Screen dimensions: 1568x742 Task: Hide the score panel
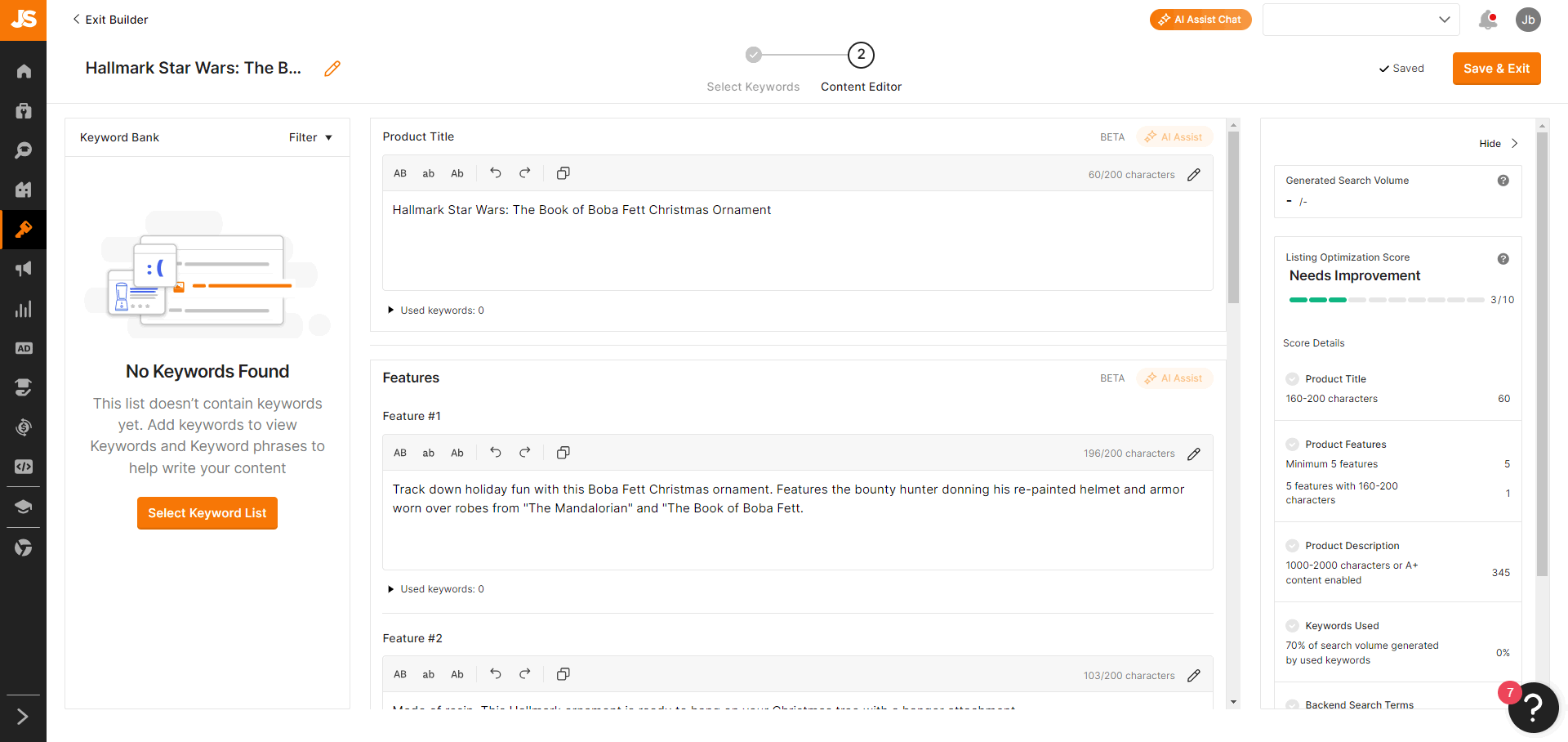click(x=1499, y=144)
